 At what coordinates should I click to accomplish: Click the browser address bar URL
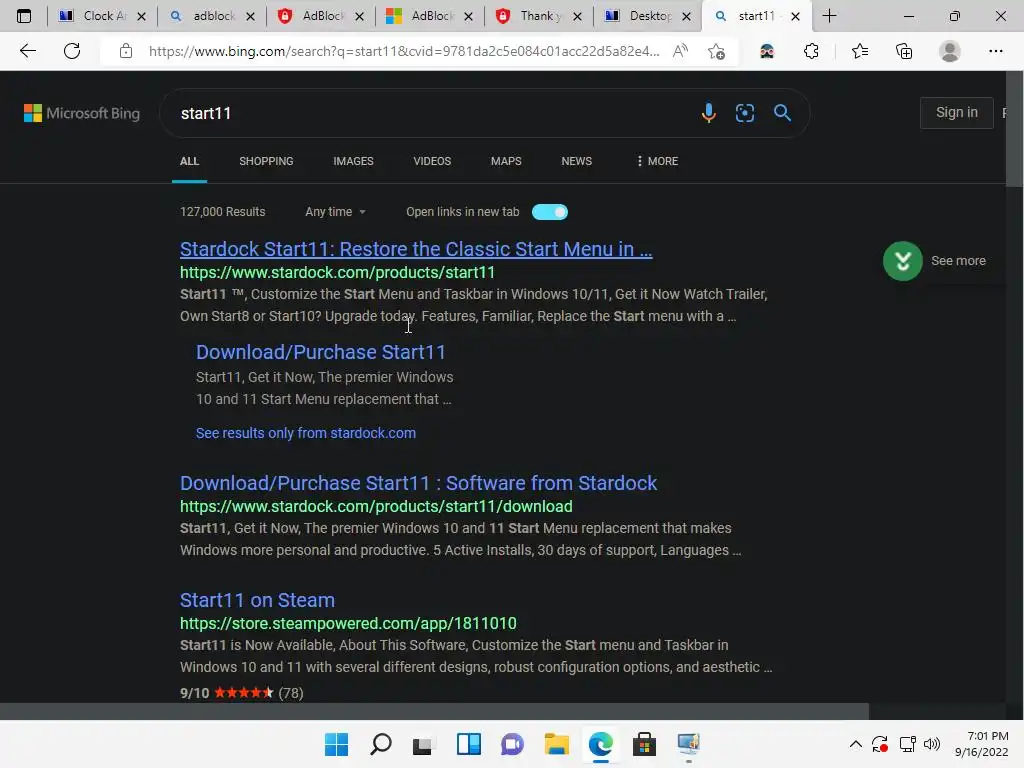point(404,51)
